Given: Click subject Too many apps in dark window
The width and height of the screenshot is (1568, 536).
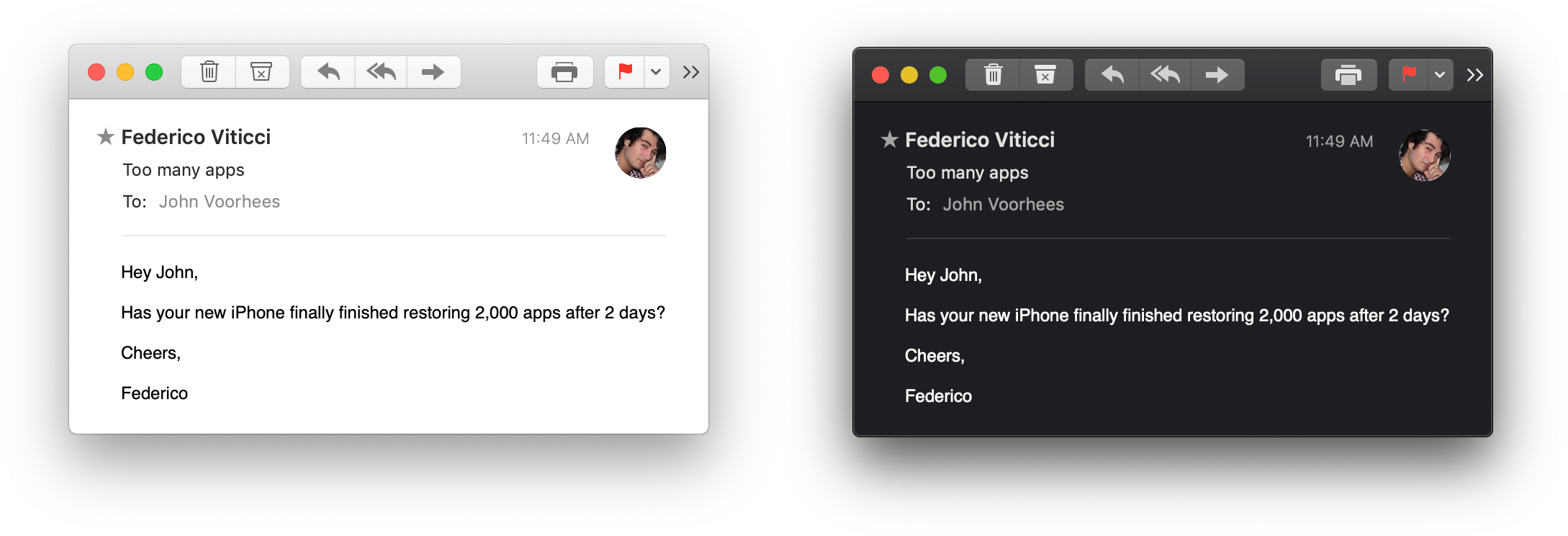Looking at the screenshot, I should (968, 173).
